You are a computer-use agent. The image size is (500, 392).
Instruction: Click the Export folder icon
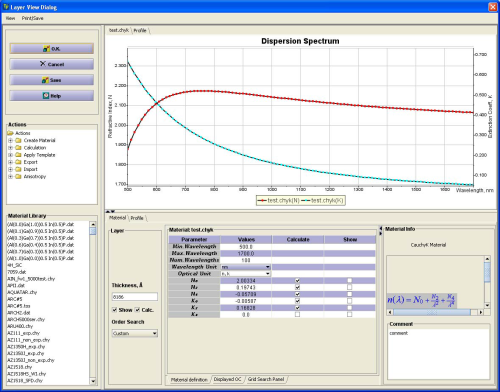click(x=18, y=162)
